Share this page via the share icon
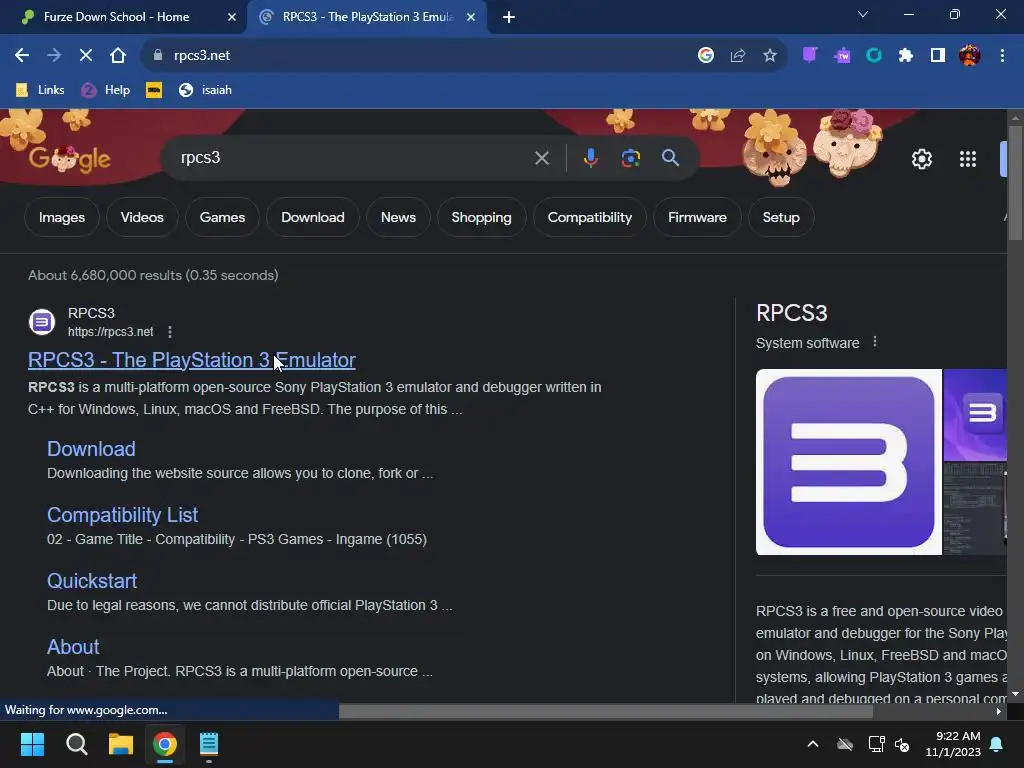The height and width of the screenshot is (768, 1024). 738,56
